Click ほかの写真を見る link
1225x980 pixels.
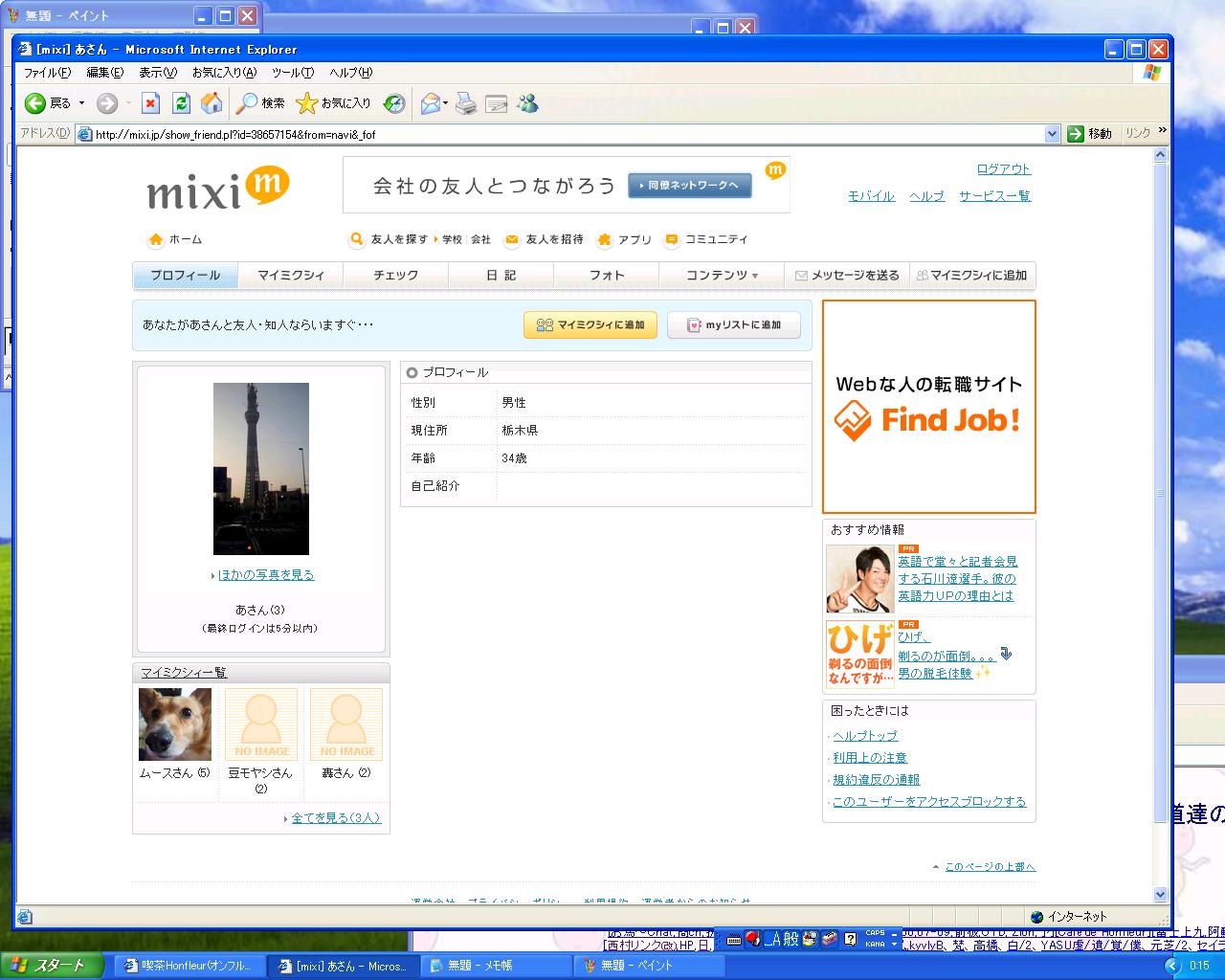266,575
